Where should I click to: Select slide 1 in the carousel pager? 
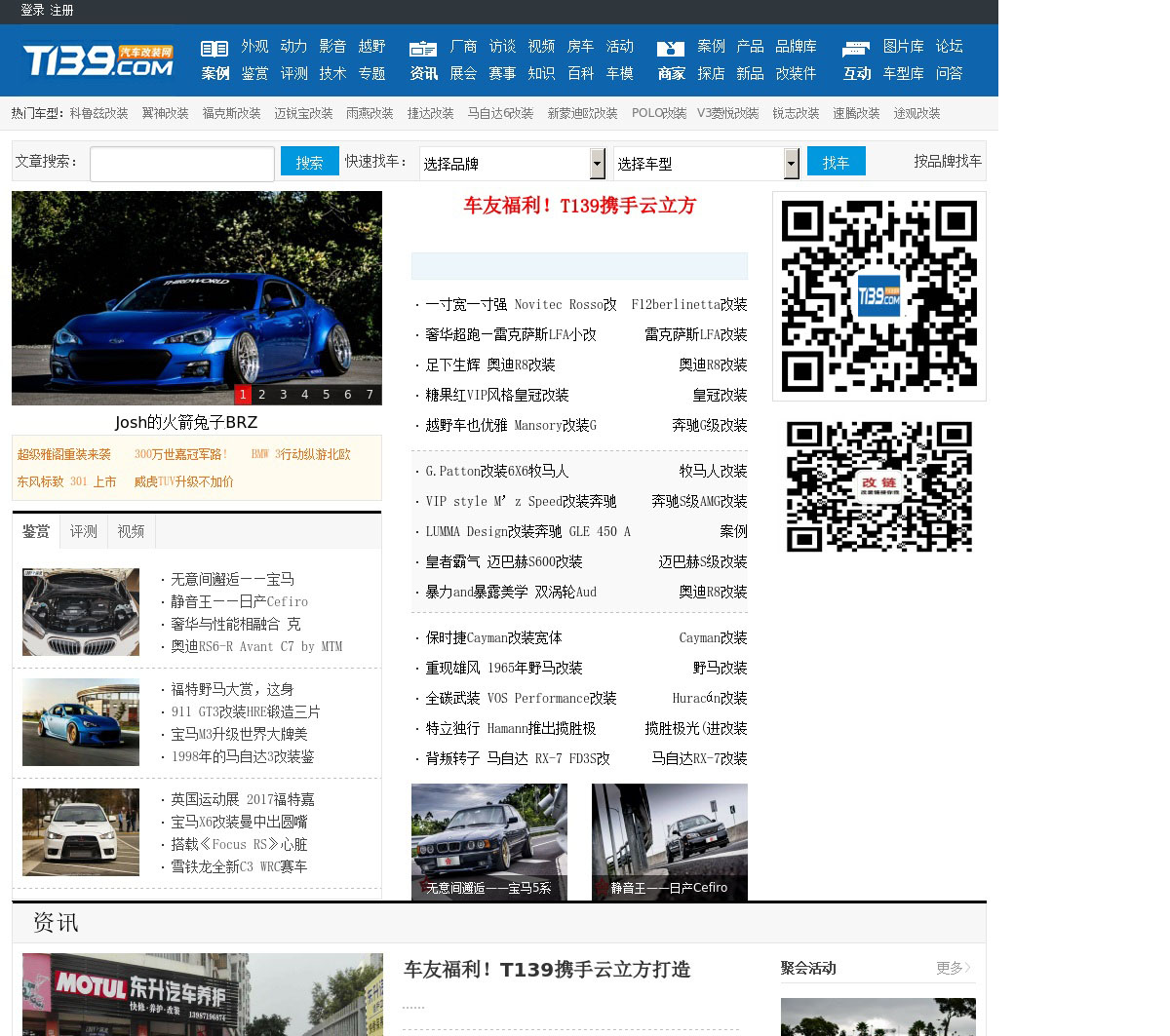tap(242, 395)
